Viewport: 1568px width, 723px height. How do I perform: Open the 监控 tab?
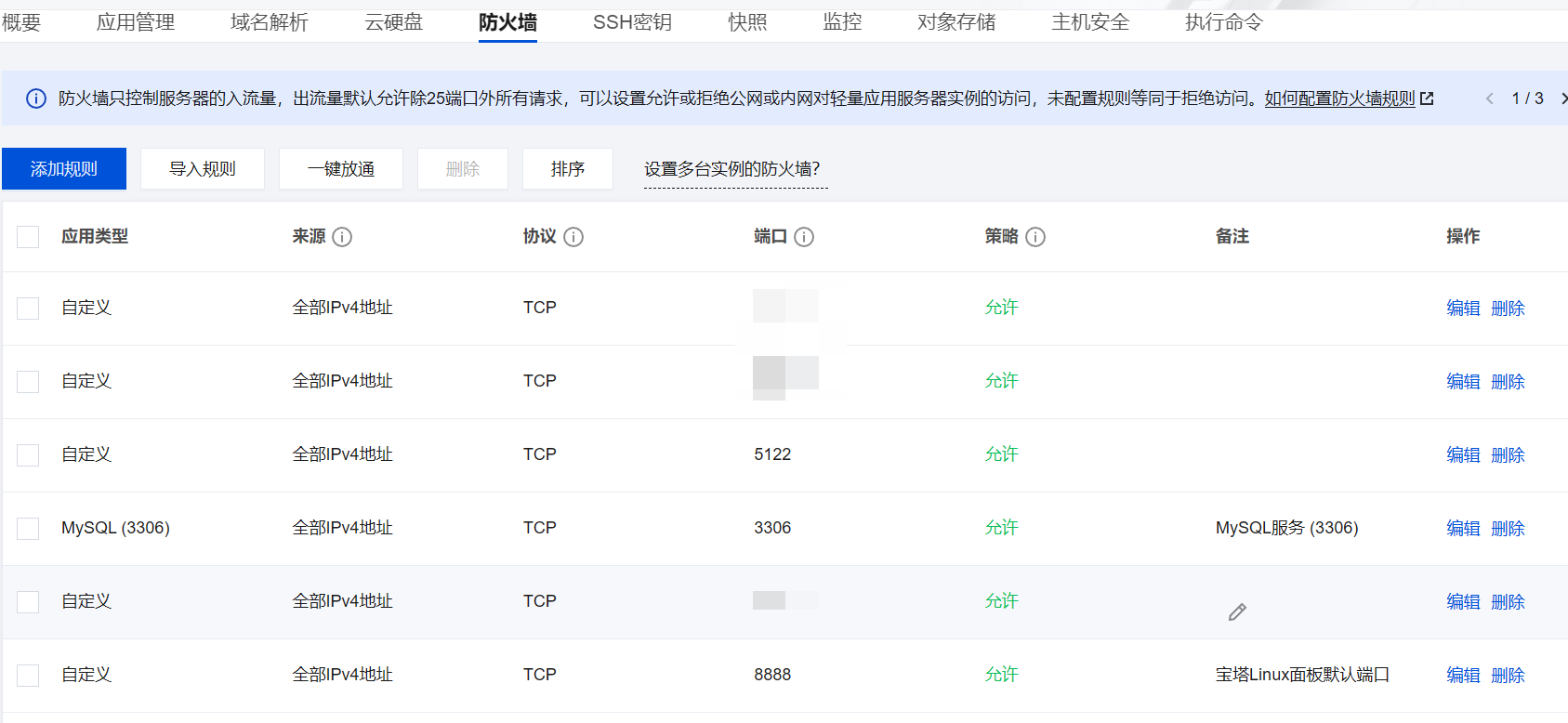click(842, 21)
